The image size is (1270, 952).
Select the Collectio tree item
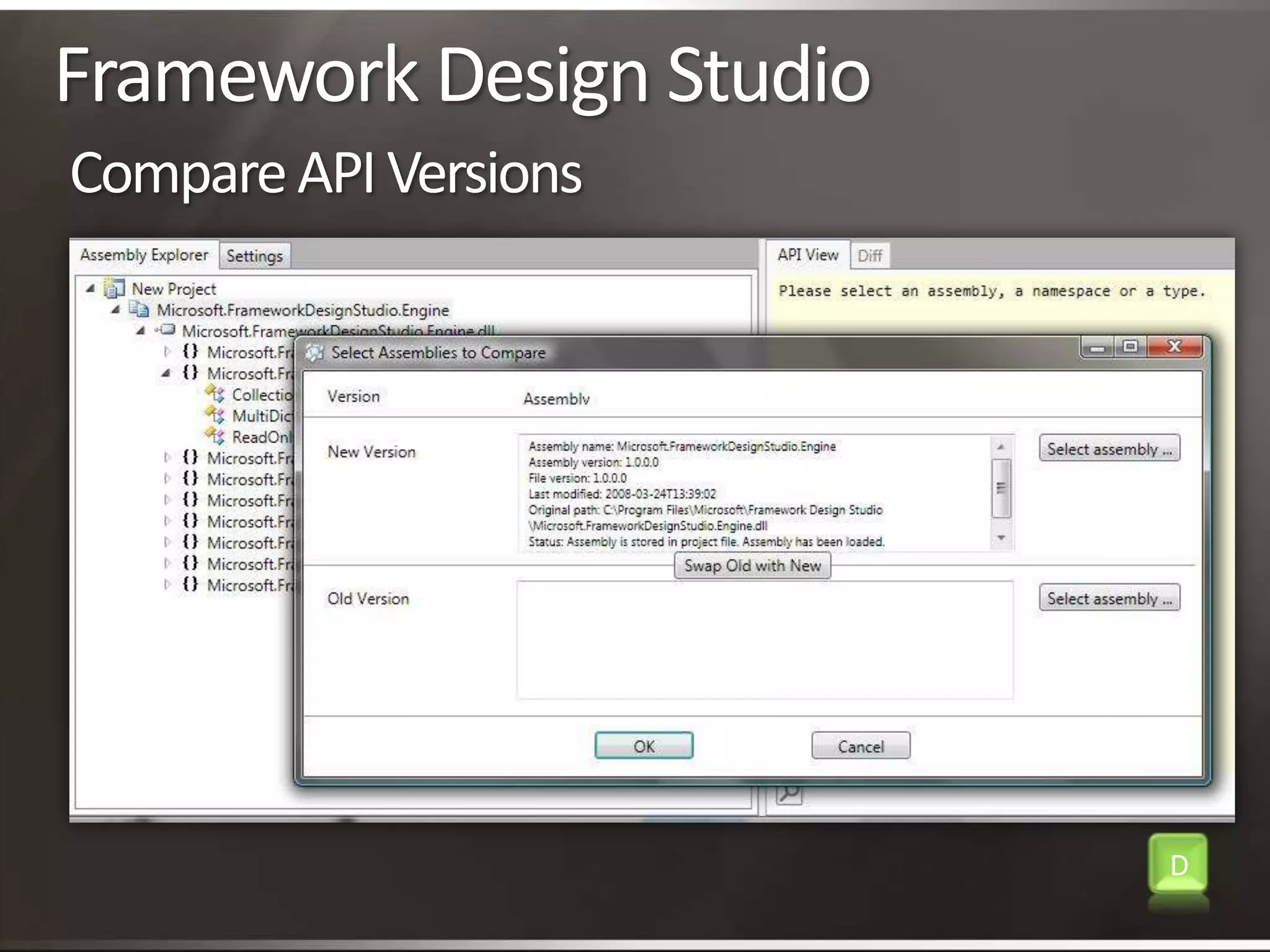point(262,395)
